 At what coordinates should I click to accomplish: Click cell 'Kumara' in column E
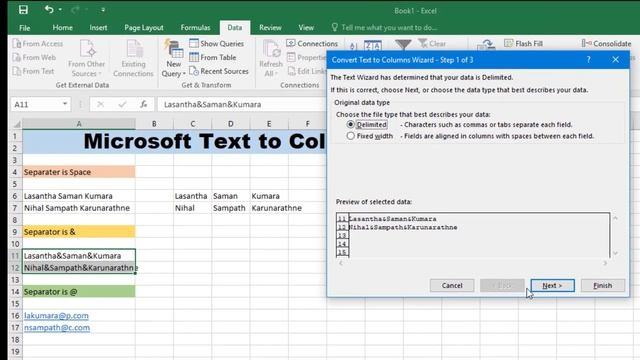point(269,196)
